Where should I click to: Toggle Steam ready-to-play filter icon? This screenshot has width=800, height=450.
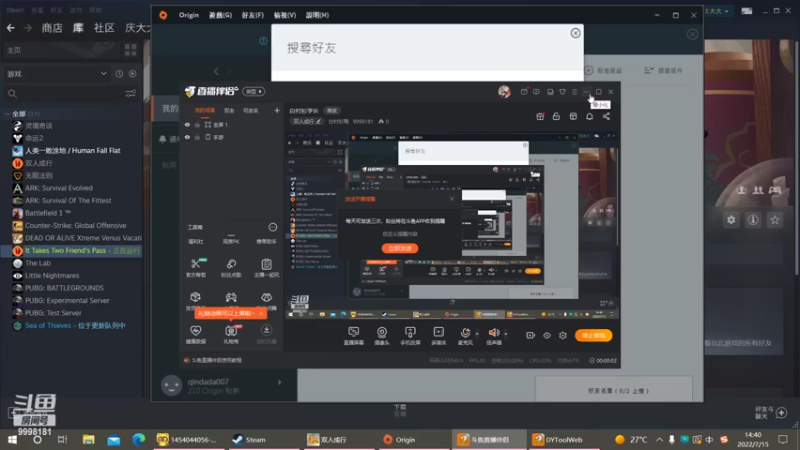pos(133,74)
